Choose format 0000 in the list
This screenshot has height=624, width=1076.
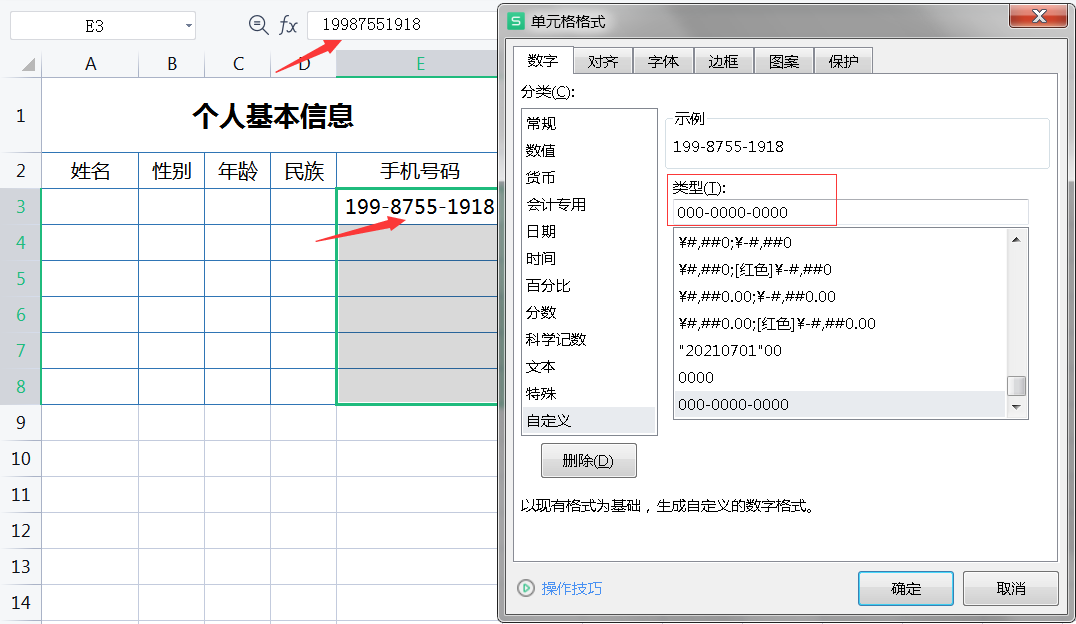[841, 378]
